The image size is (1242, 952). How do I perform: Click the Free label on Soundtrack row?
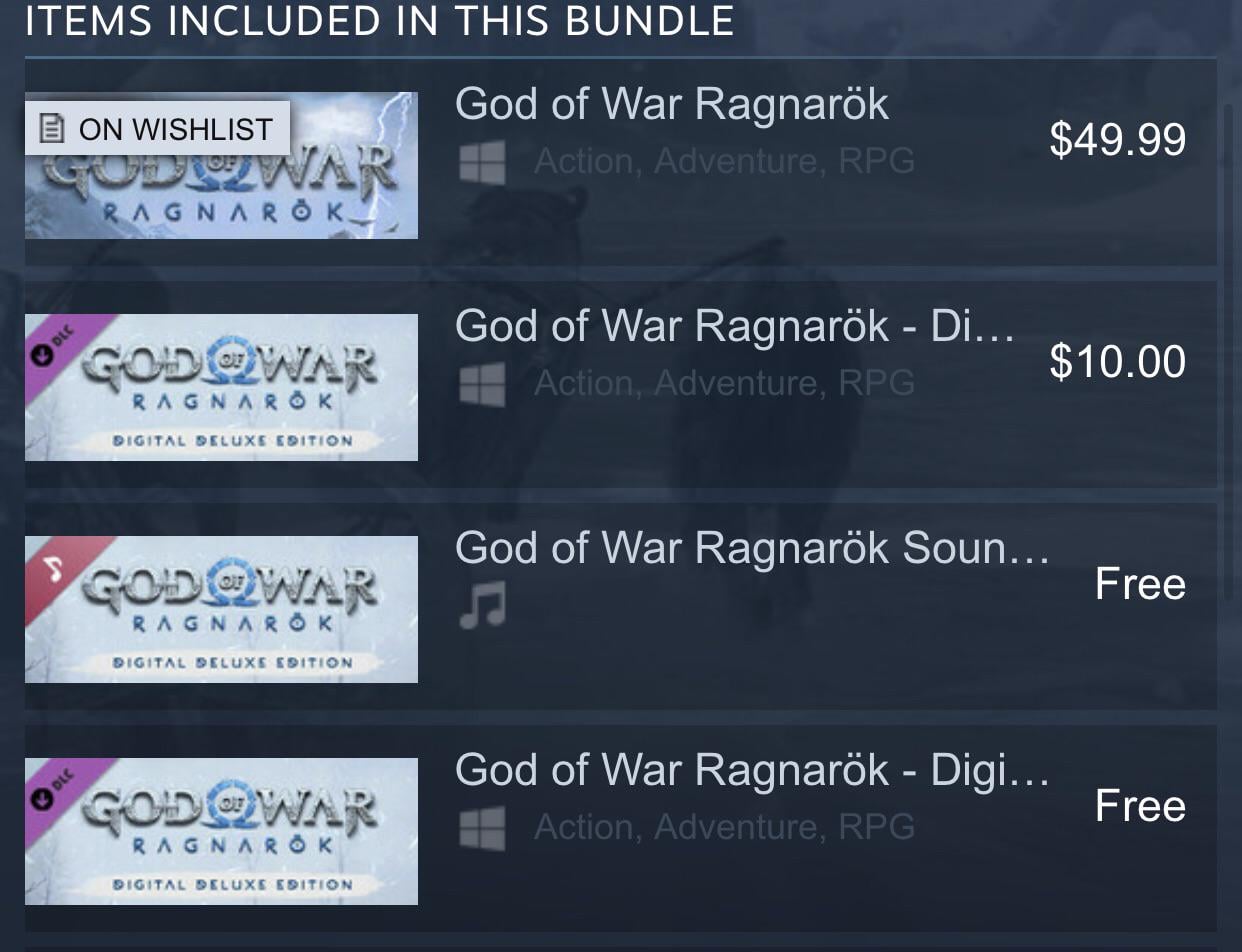click(1141, 584)
